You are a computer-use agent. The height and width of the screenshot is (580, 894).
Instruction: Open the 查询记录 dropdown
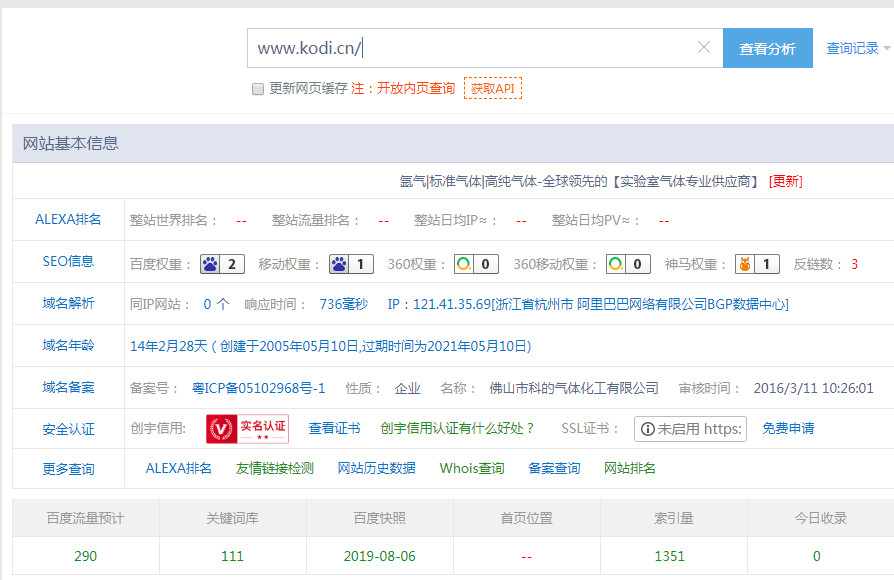pos(857,48)
